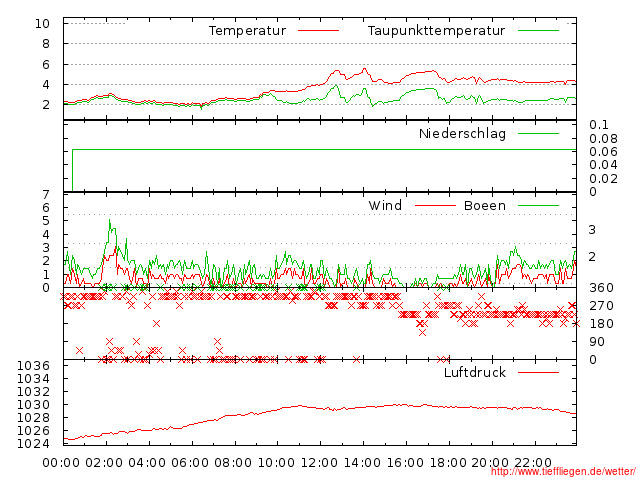Click wind direction axis value 360

pyautogui.click(x=601, y=288)
